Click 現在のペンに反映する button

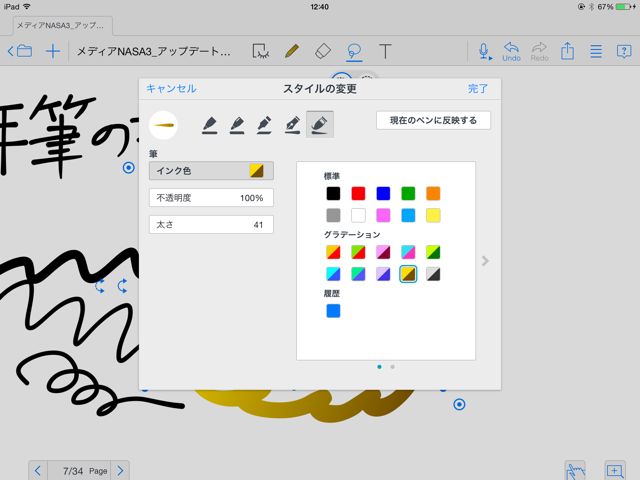[x=433, y=120]
